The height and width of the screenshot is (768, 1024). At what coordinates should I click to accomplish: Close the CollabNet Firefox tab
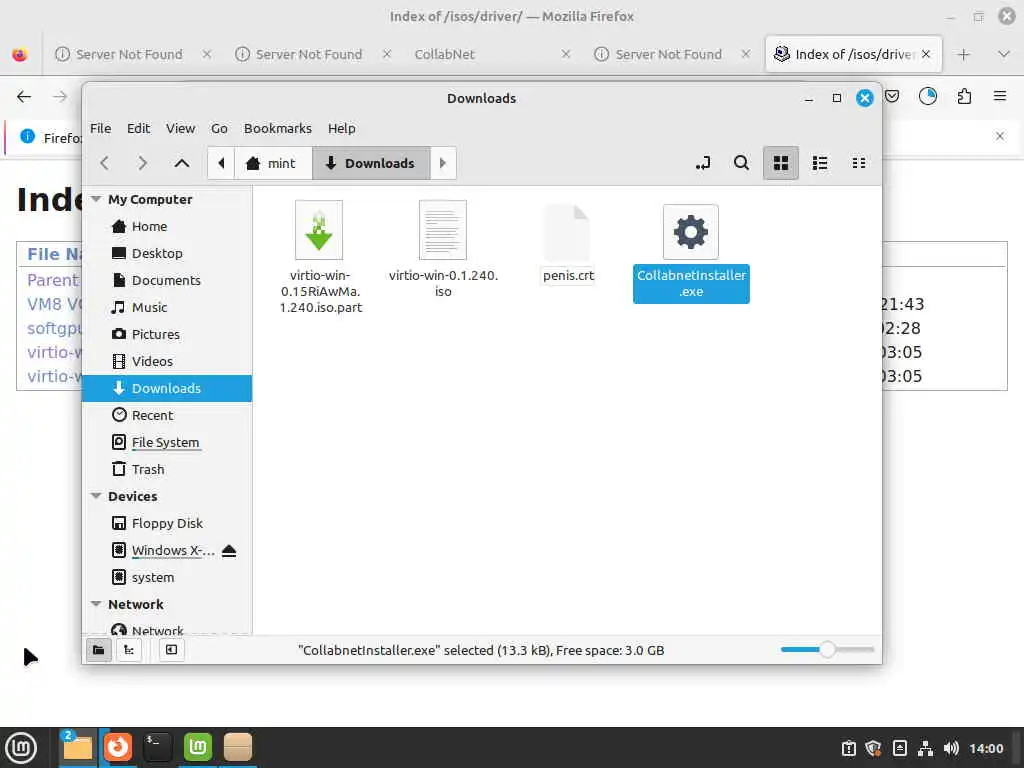pyautogui.click(x=566, y=54)
